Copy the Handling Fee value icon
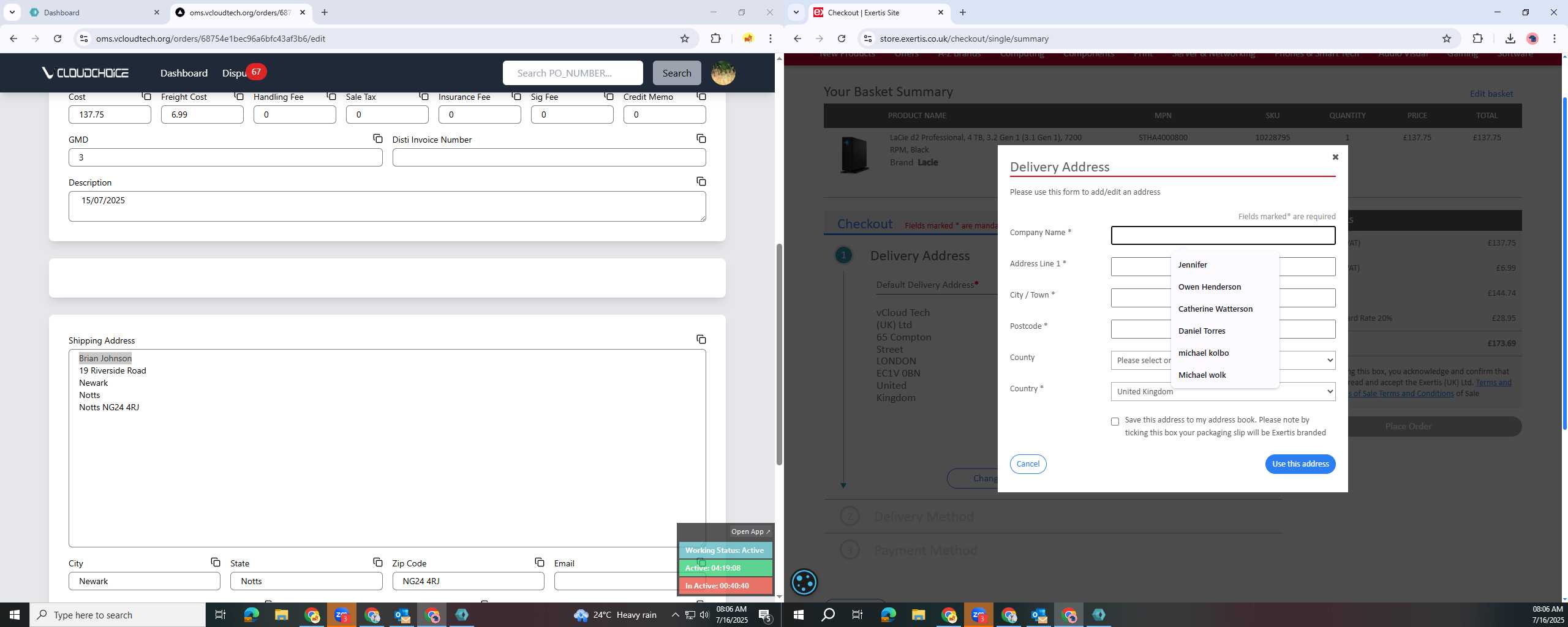Screen dimensions: 1568x627 click(x=331, y=96)
